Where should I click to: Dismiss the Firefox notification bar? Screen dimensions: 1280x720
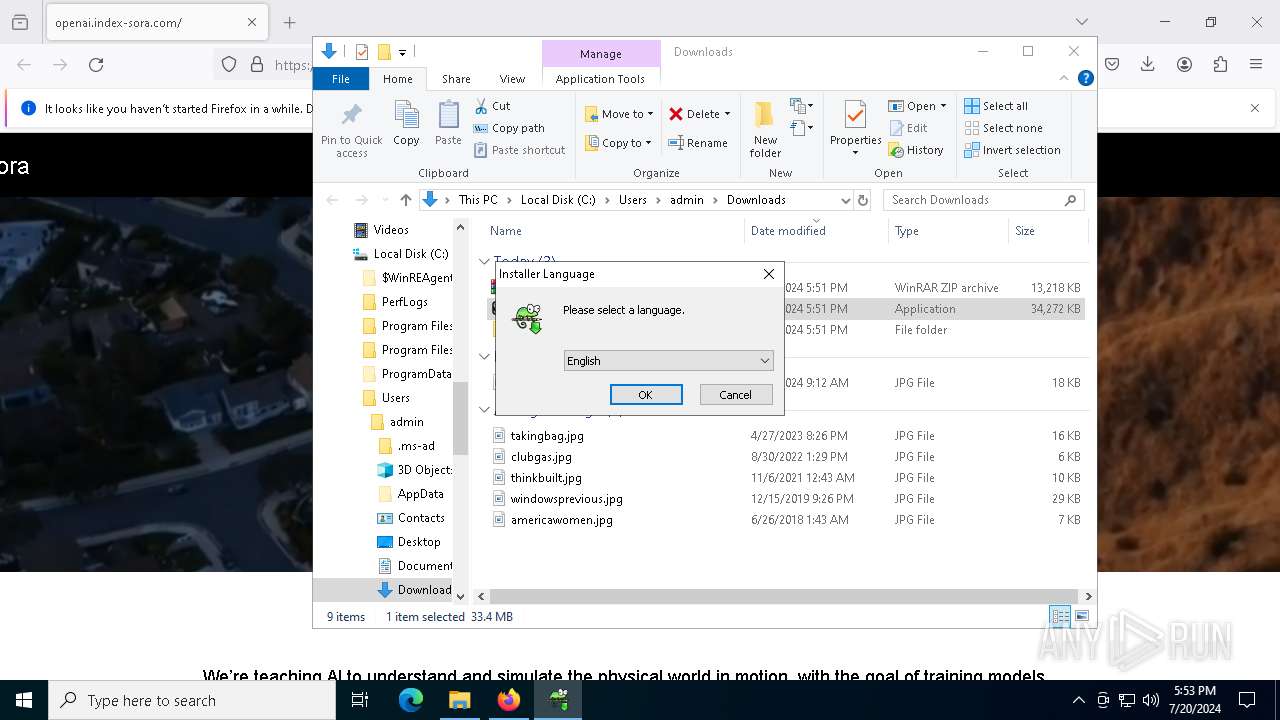click(1255, 108)
